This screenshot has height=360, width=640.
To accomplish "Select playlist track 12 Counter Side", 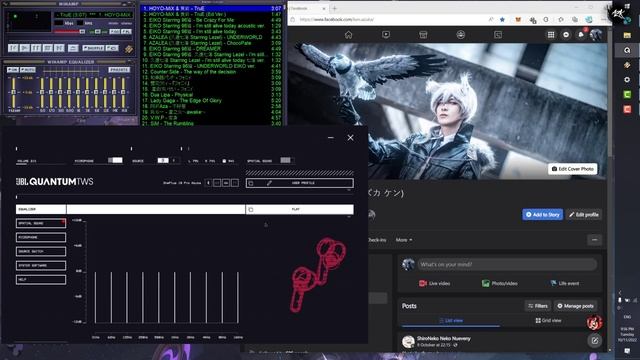I will [211, 71].
